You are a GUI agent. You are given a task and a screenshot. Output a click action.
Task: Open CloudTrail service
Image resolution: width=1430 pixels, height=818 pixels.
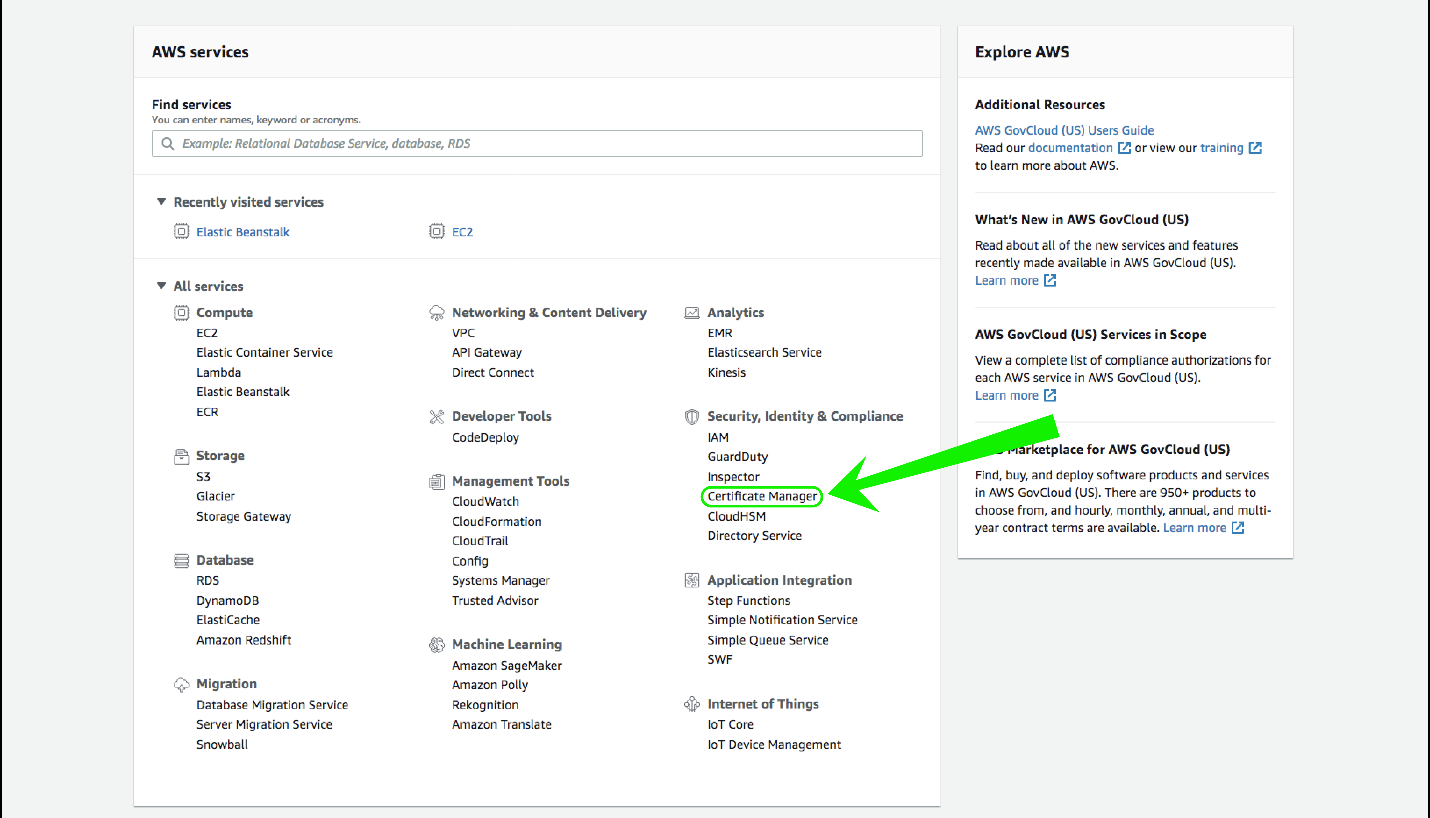pyautogui.click(x=480, y=541)
